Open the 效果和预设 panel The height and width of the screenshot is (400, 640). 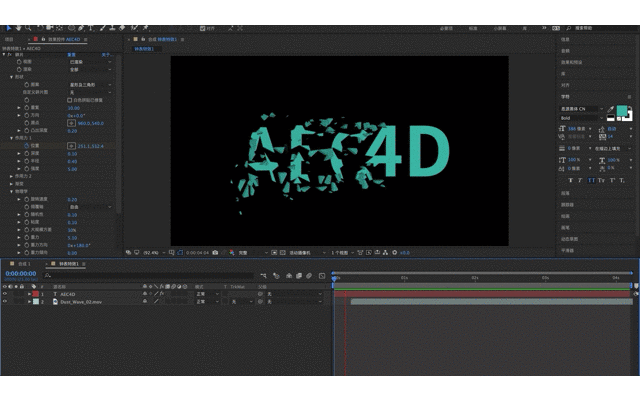pyautogui.click(x=571, y=62)
